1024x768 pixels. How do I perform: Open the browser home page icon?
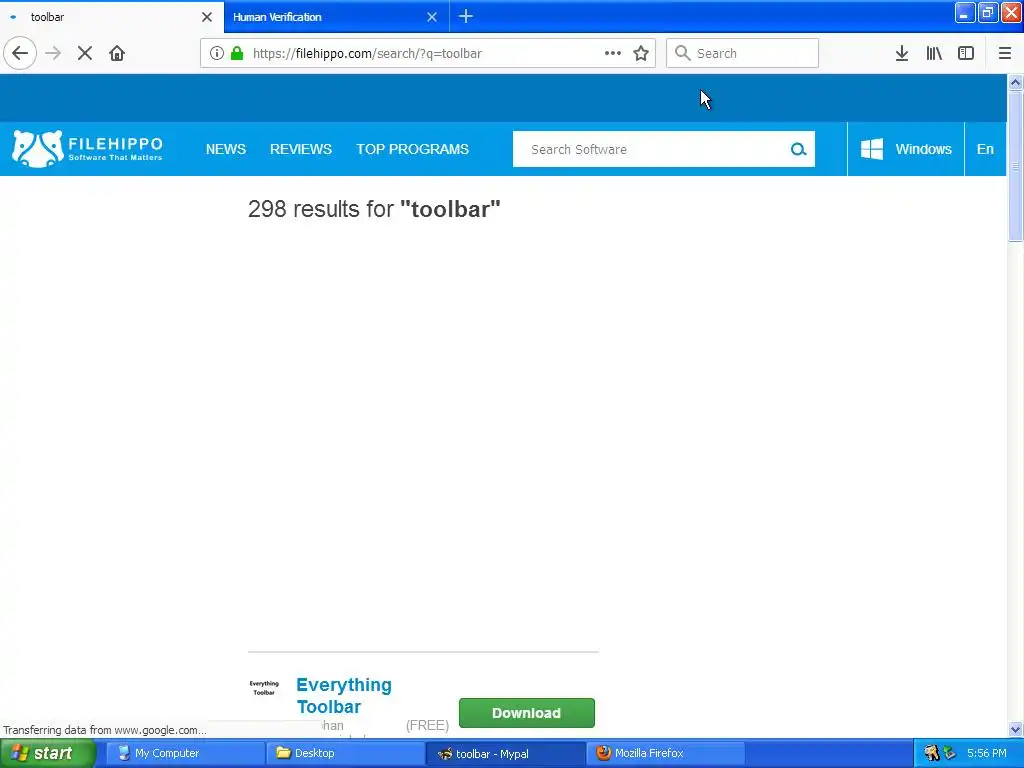click(117, 53)
